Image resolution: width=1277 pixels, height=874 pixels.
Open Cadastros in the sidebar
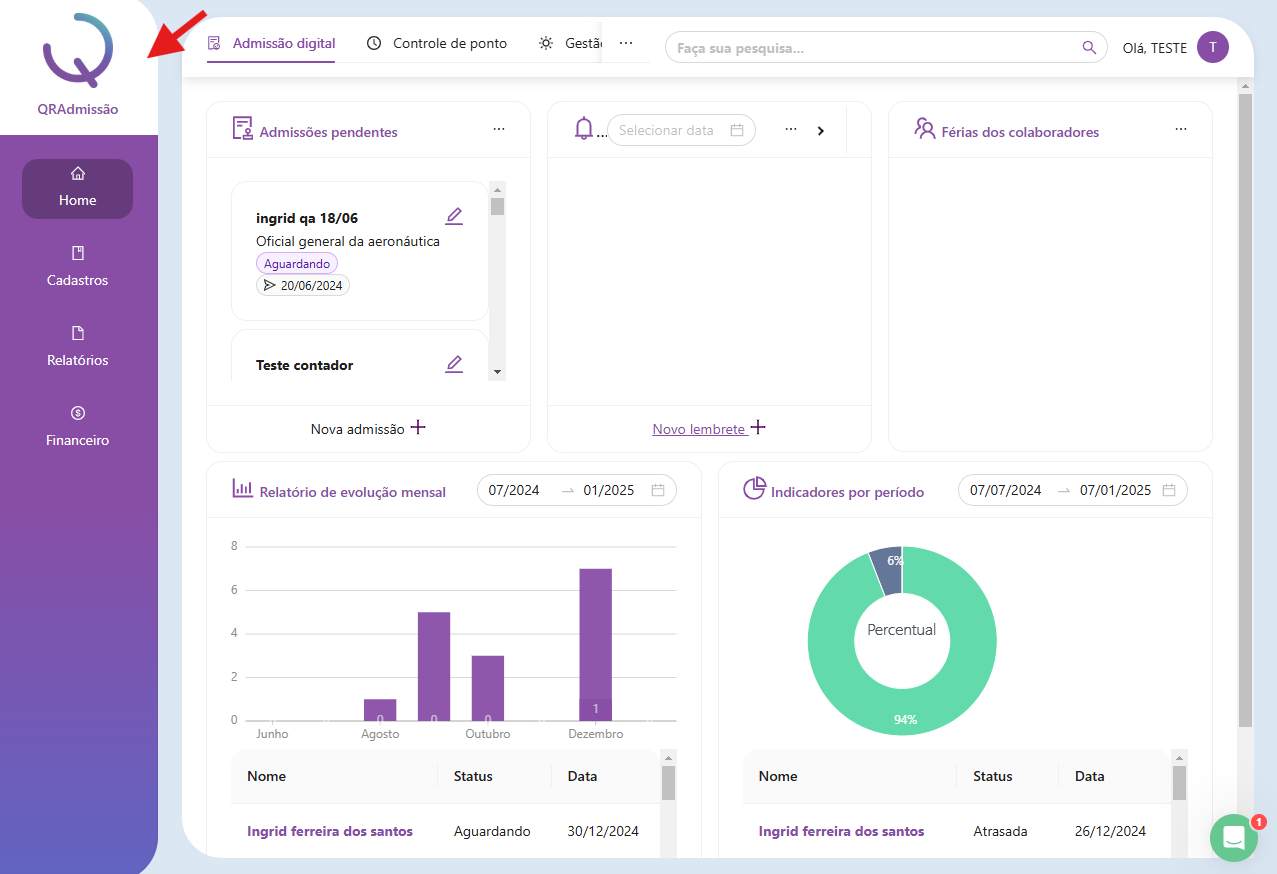77,267
